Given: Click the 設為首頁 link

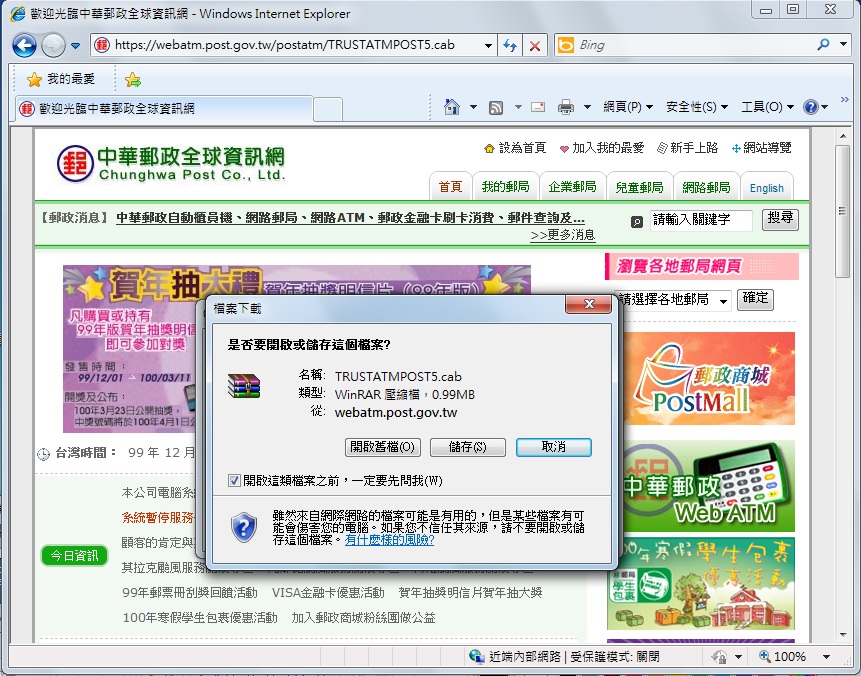Looking at the screenshot, I should [515, 148].
